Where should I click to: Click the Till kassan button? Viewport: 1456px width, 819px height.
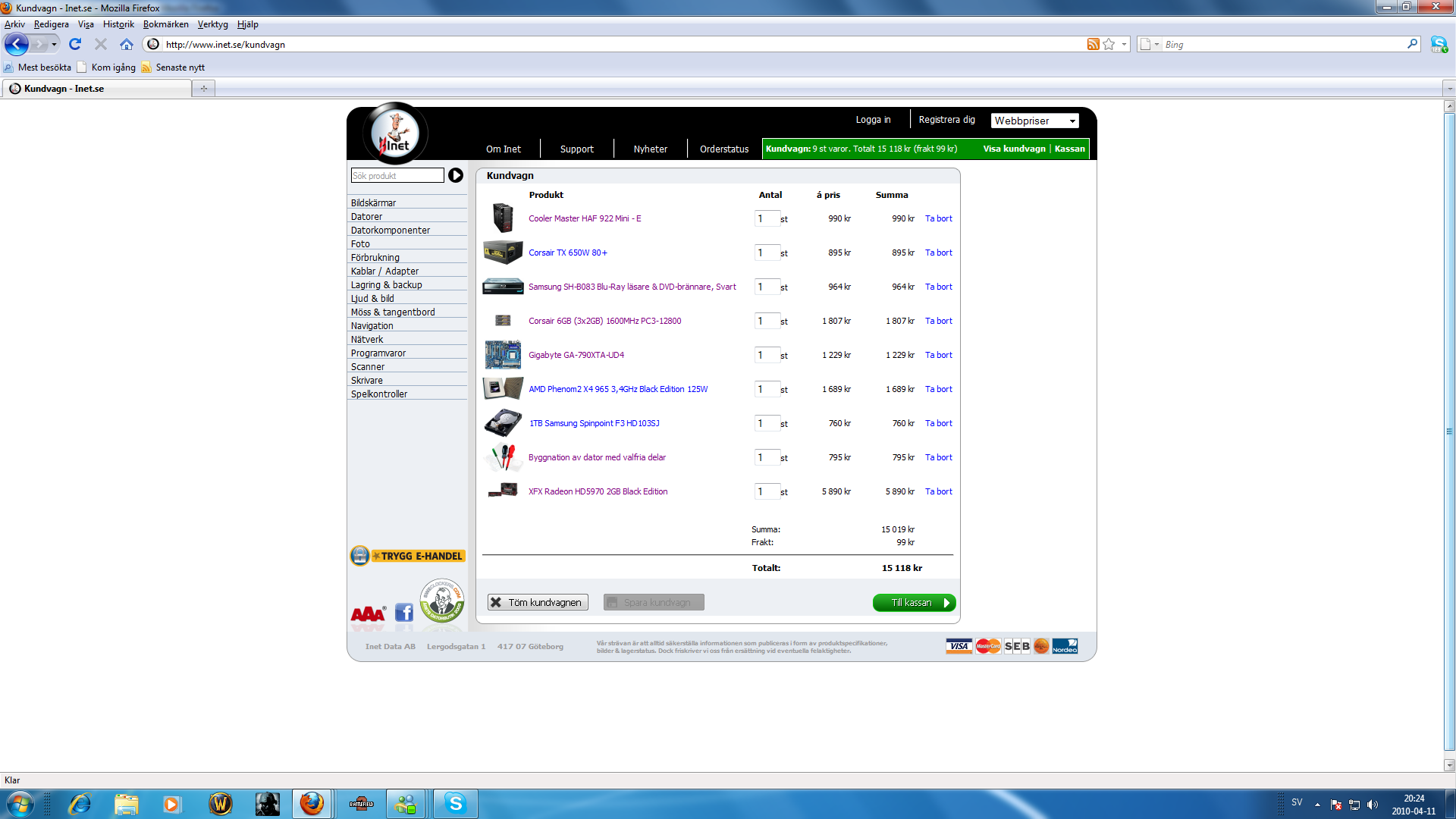[914, 603]
